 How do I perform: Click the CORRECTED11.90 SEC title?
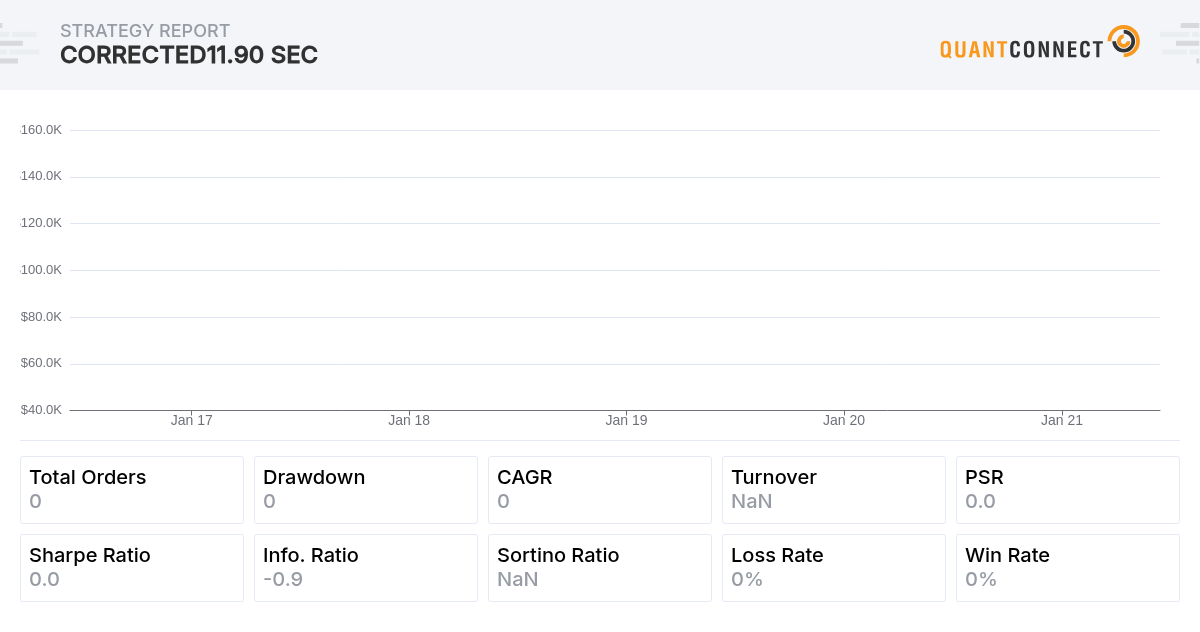tap(188, 56)
